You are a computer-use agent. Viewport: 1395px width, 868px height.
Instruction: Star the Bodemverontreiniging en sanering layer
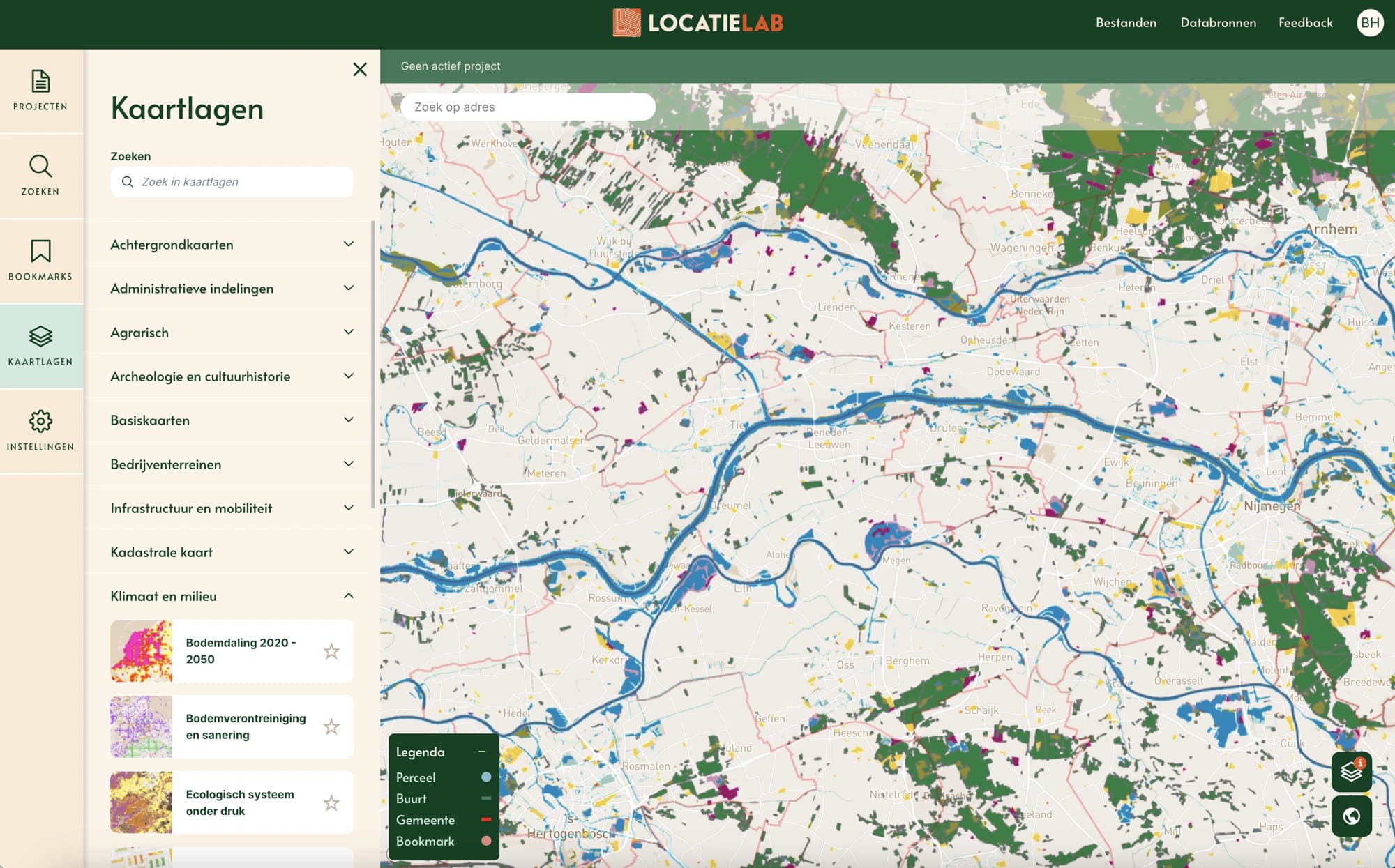pyautogui.click(x=332, y=726)
